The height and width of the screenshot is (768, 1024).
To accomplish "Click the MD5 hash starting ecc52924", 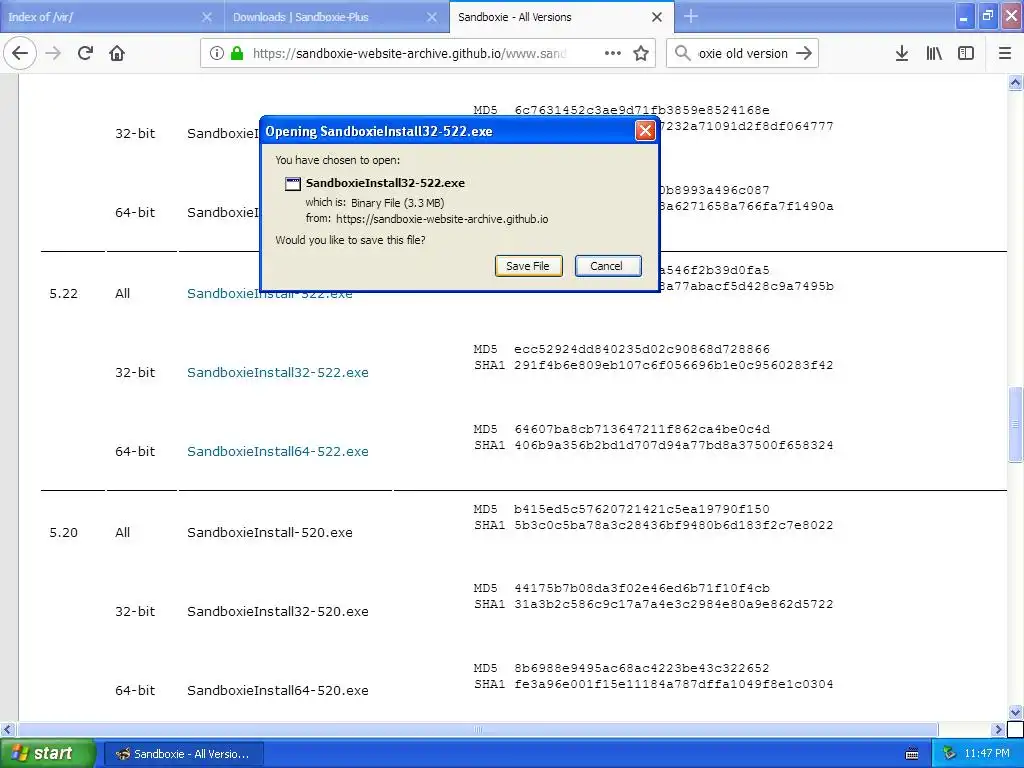I will point(642,349).
